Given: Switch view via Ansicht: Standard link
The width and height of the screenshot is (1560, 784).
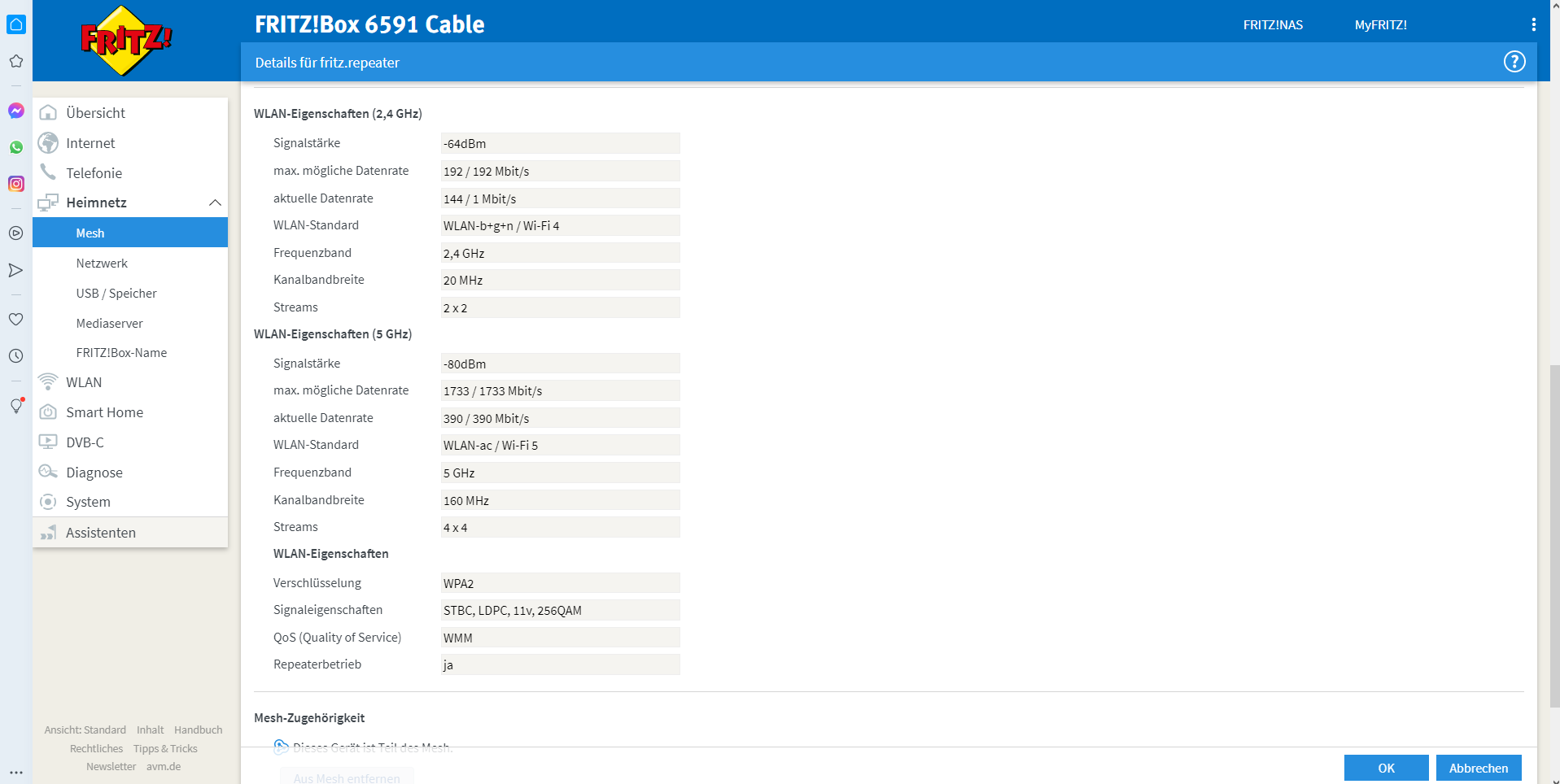Looking at the screenshot, I should tap(85, 730).
